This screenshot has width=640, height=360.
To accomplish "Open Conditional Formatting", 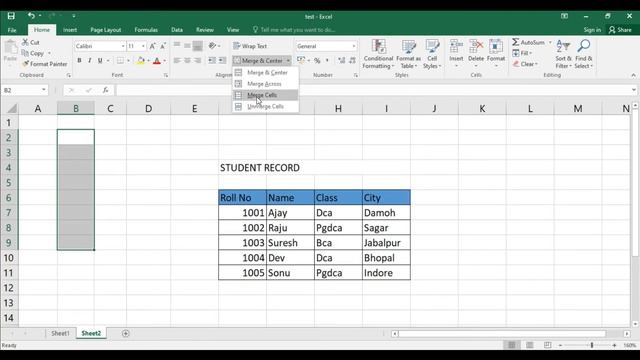I will tap(378, 54).
